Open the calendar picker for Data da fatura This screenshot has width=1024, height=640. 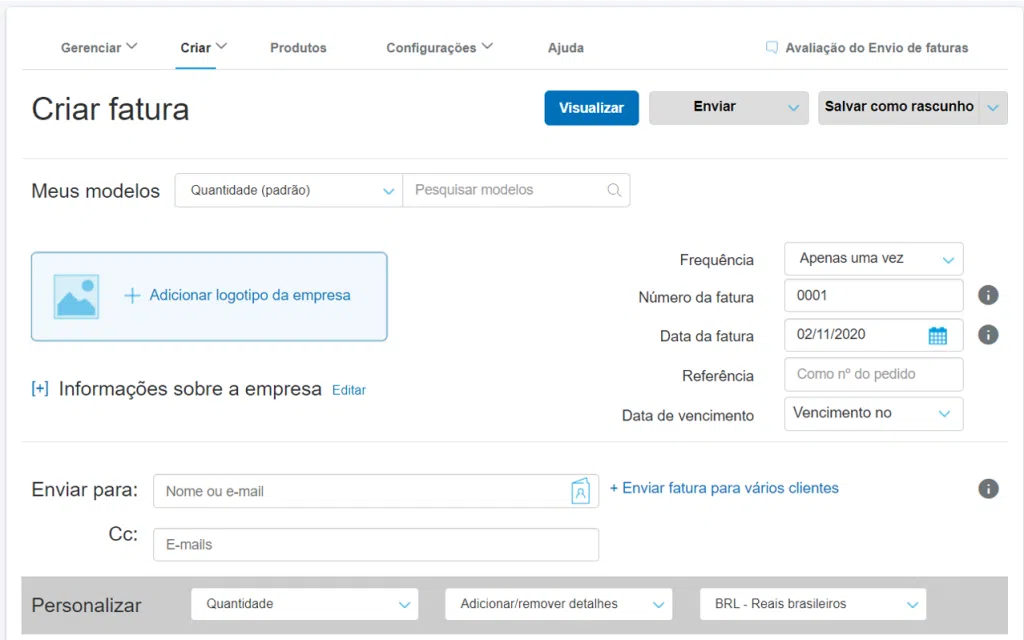click(938, 335)
